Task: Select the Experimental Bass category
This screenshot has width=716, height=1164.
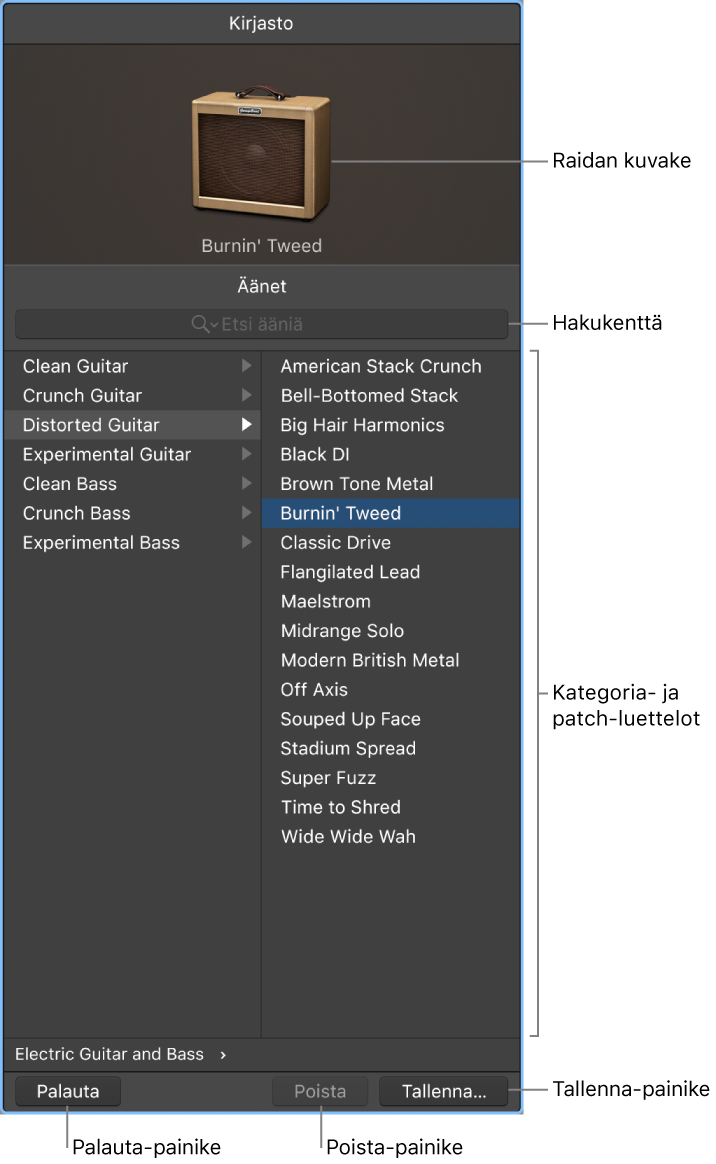Action: coord(101,543)
